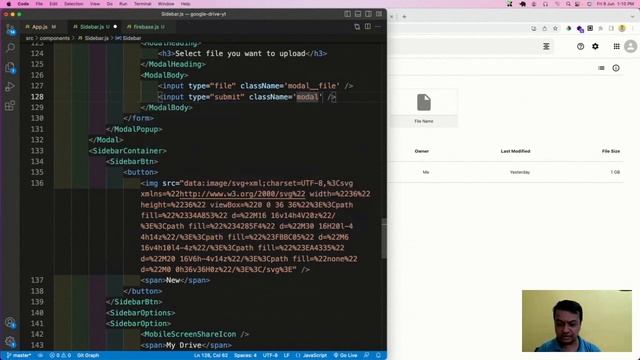This screenshot has width=640, height=360.
Task: Open the settings gear in Drive page
Action: (x=596, y=47)
